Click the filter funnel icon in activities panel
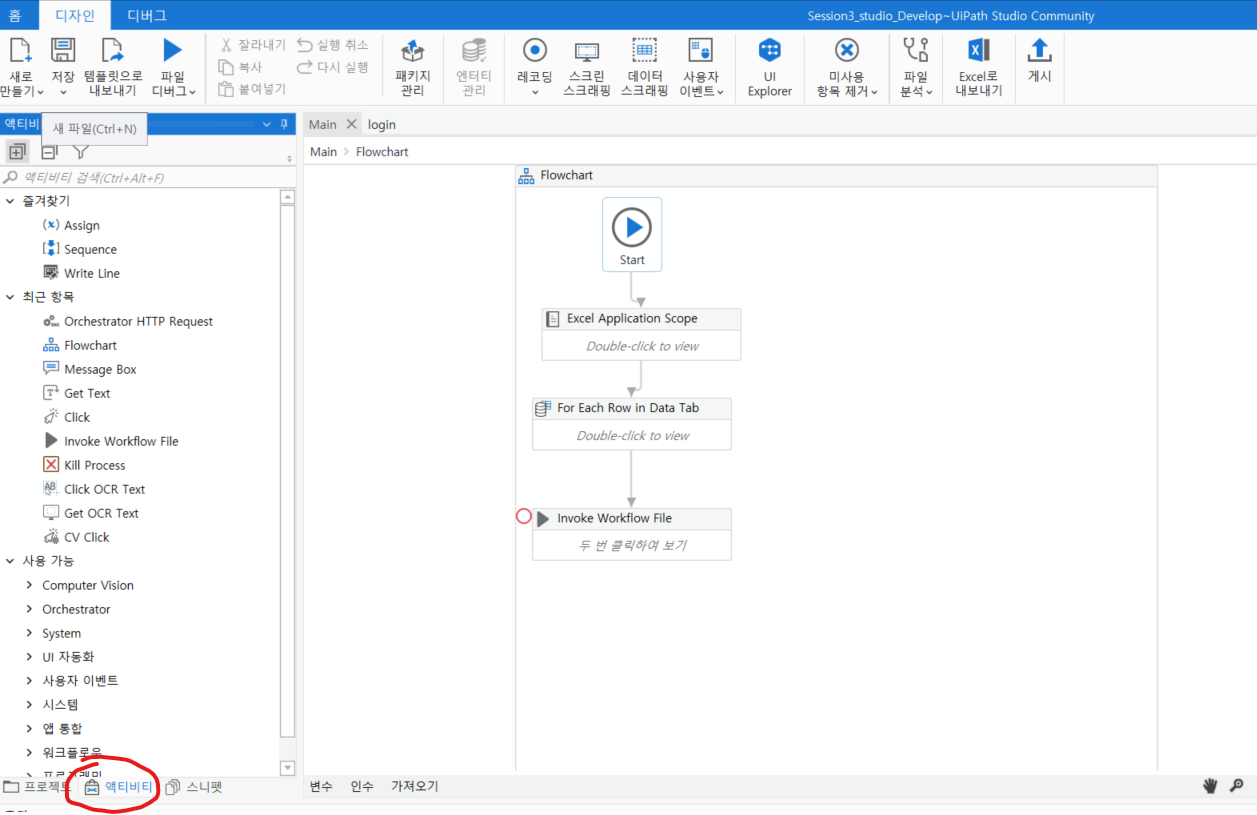Viewport: 1257px width, 815px height. 81,152
